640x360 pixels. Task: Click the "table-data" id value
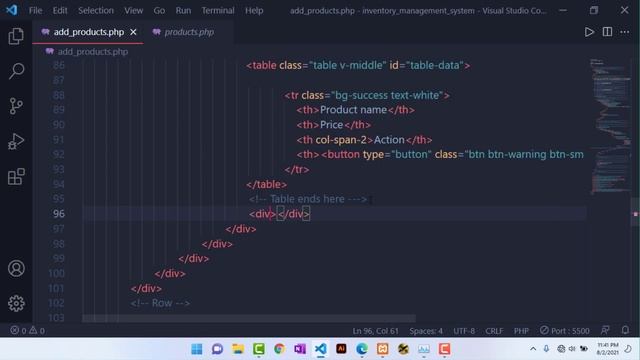click(x=435, y=65)
